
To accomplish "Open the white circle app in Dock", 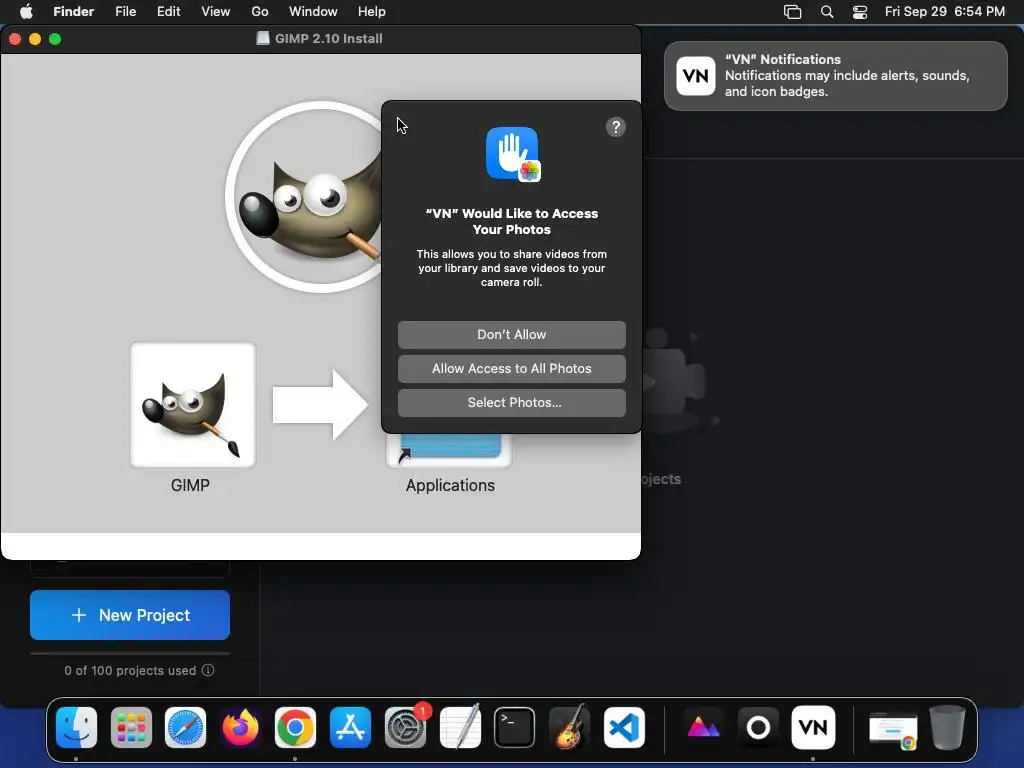I will (758, 728).
